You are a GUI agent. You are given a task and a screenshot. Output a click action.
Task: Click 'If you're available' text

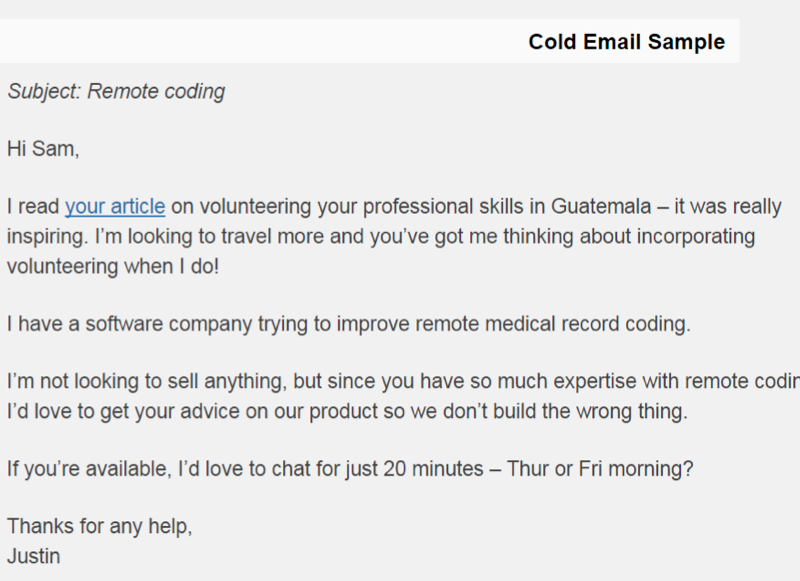coord(89,469)
